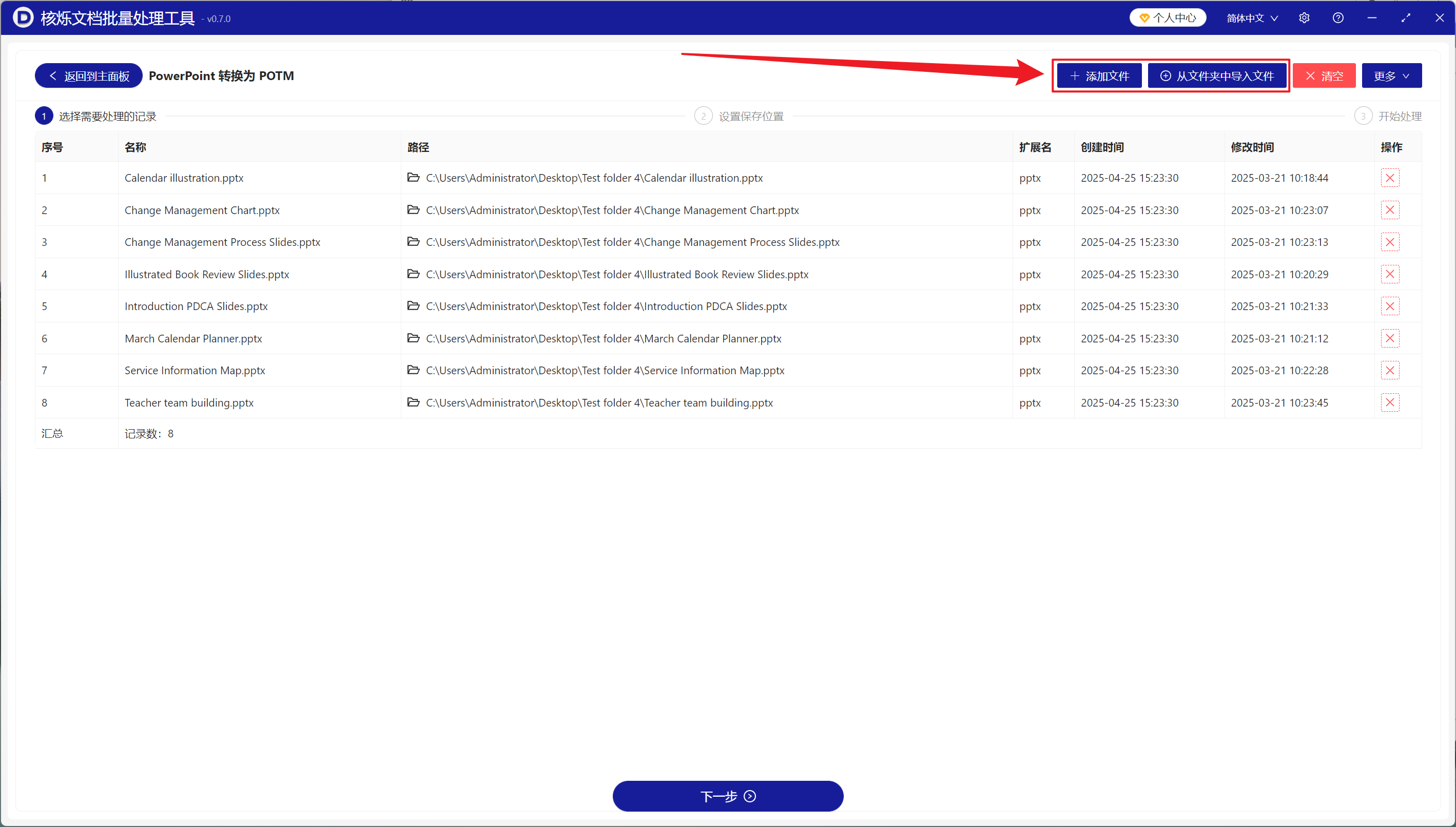Select file name Illustrated Book Review Slides.pptx
The width and height of the screenshot is (1456, 827).
coord(207,274)
